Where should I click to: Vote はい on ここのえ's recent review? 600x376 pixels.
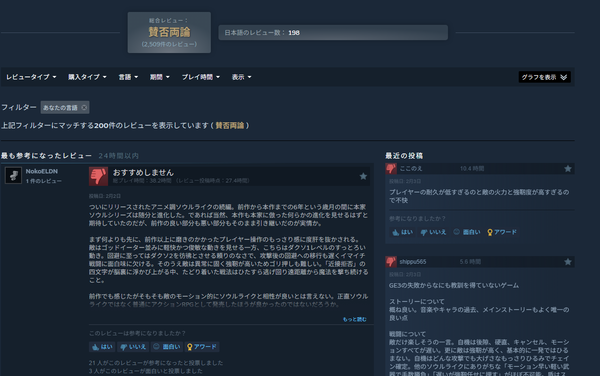tap(403, 232)
